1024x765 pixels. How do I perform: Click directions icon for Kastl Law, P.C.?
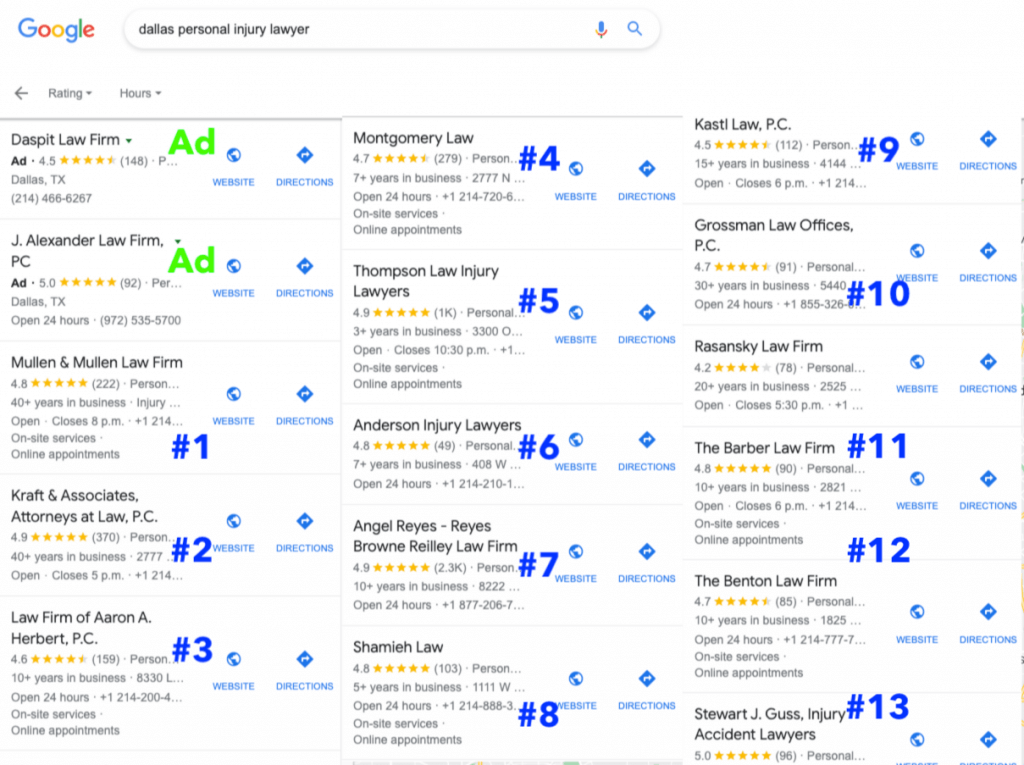click(988, 139)
